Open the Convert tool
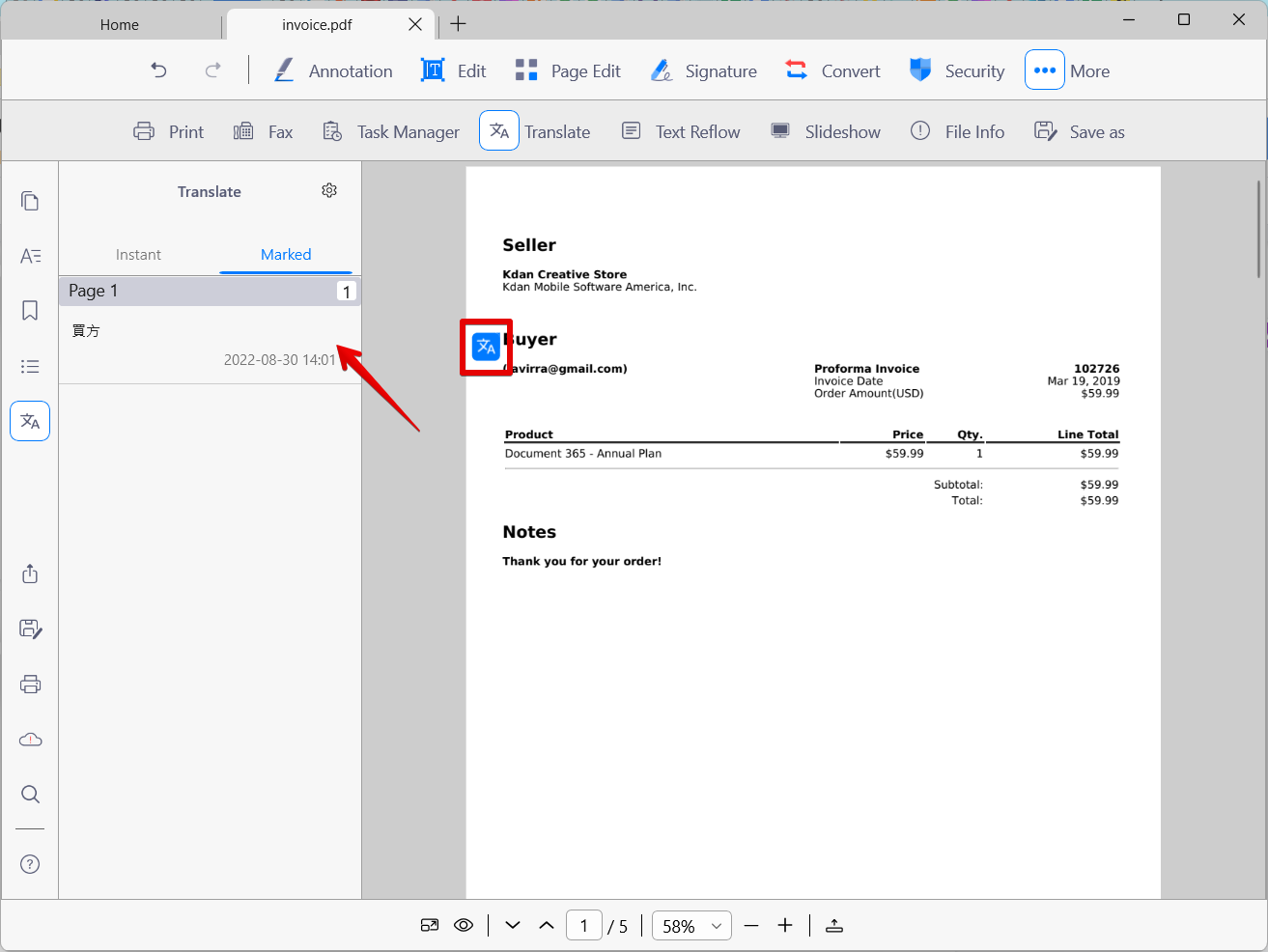 (832, 70)
